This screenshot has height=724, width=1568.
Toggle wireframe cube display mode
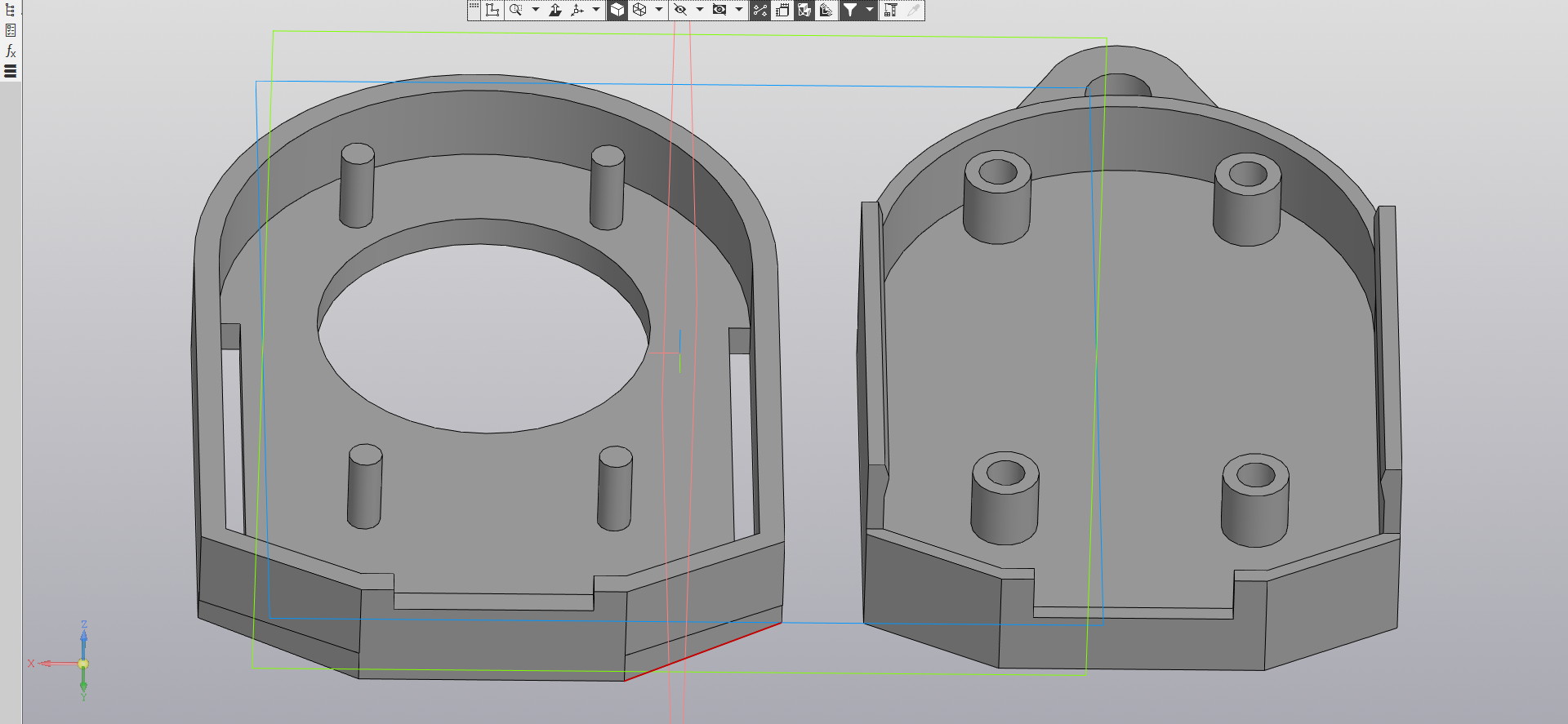639,10
